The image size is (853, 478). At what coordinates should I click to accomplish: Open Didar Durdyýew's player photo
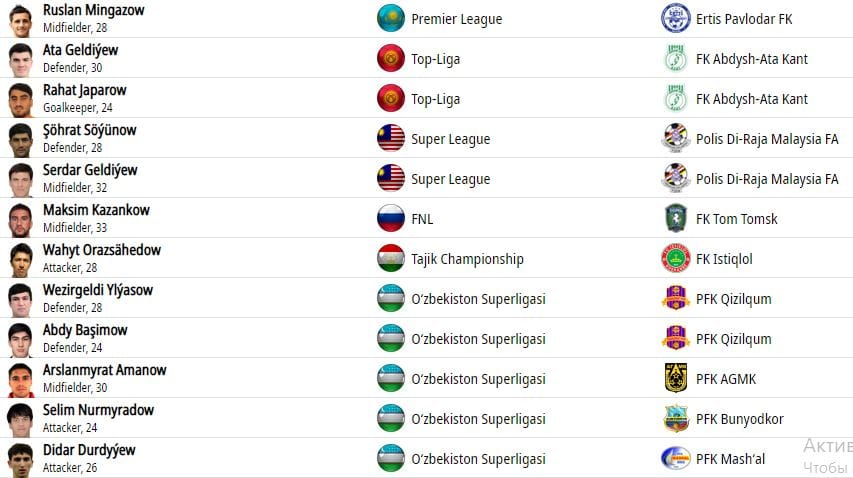[20, 459]
